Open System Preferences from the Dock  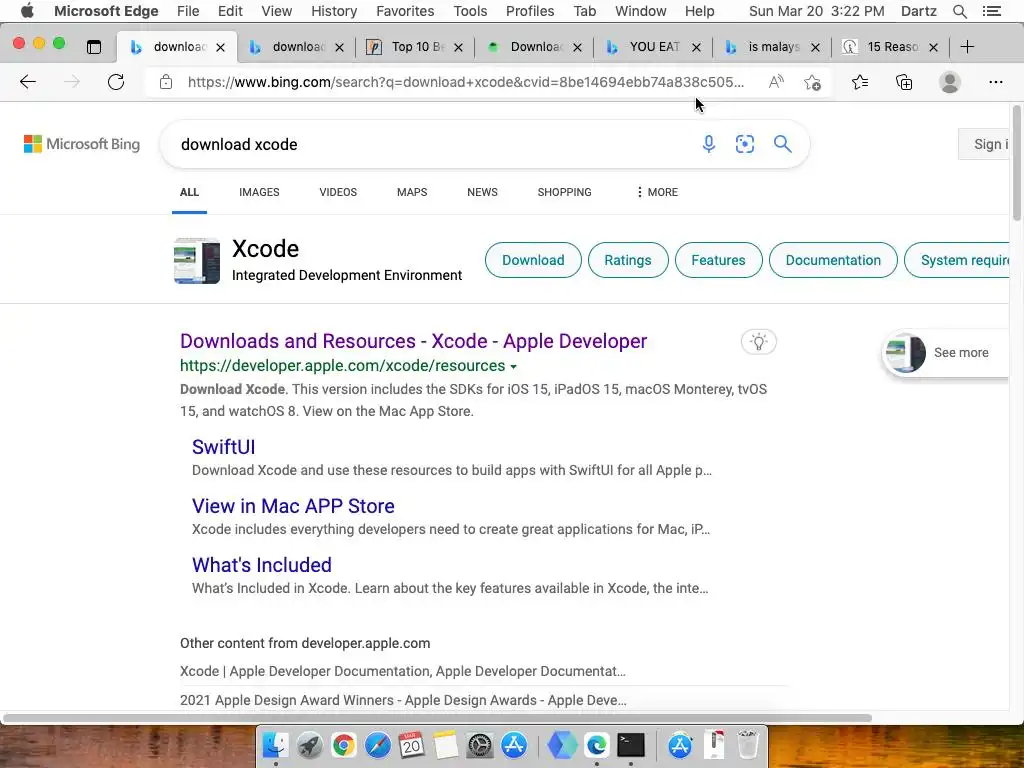tap(480, 745)
